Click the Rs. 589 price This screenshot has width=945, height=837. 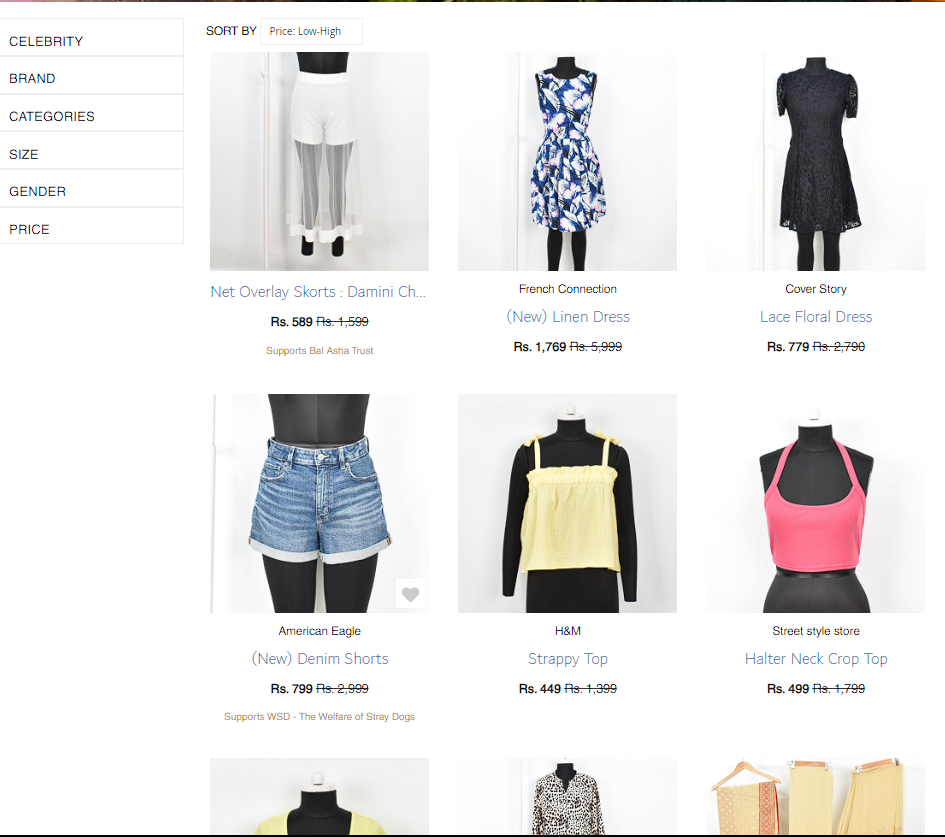292,322
